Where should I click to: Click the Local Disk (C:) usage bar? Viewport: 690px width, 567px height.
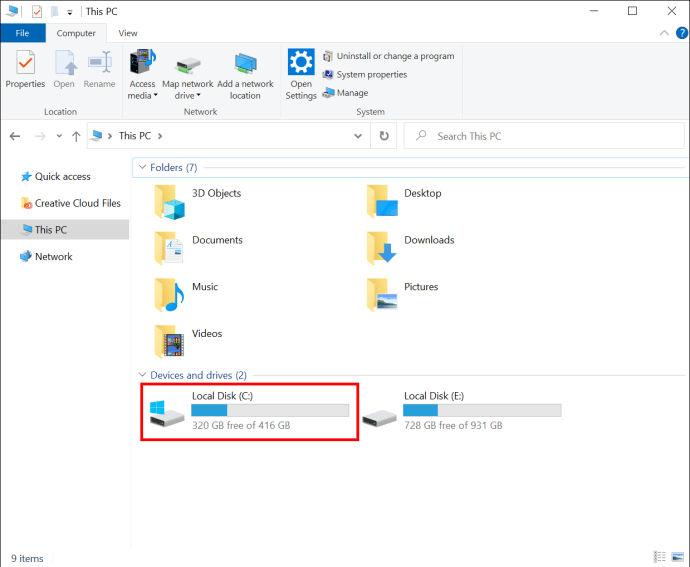(270, 410)
